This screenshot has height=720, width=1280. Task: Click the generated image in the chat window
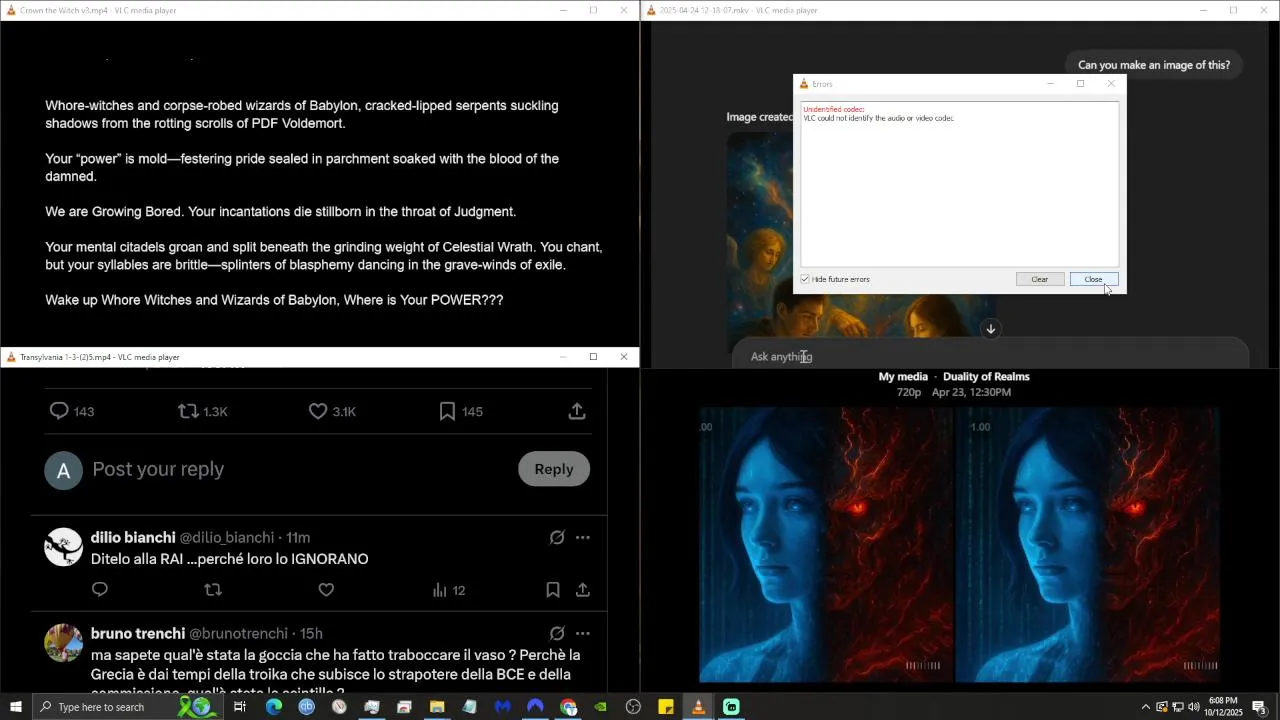[860, 240]
